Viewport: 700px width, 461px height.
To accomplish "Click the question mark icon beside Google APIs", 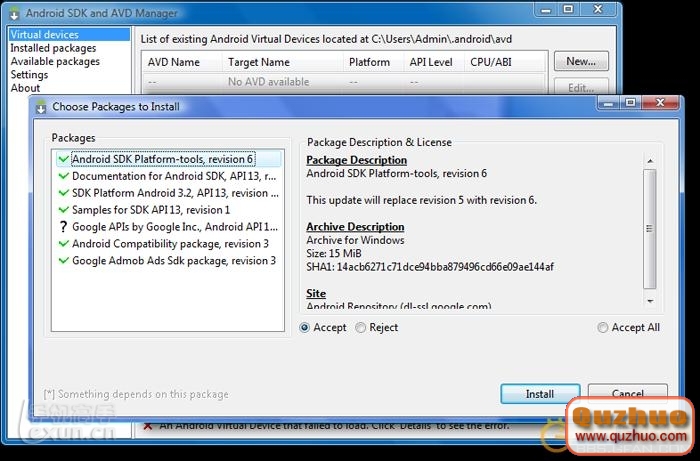I will [x=63, y=227].
